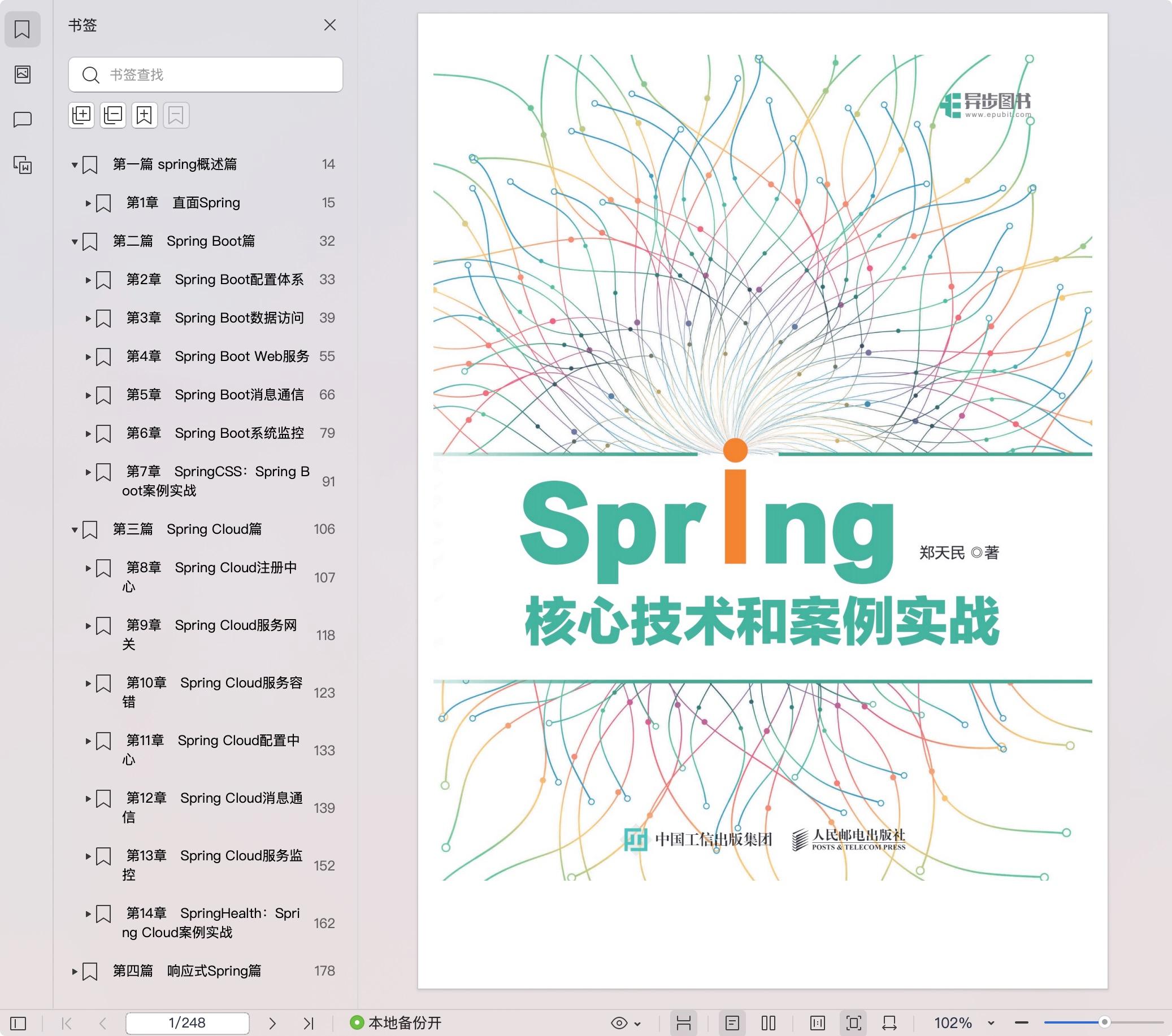1172x1036 pixels.
Task: Click the 书签查找 search field
Action: click(x=205, y=75)
